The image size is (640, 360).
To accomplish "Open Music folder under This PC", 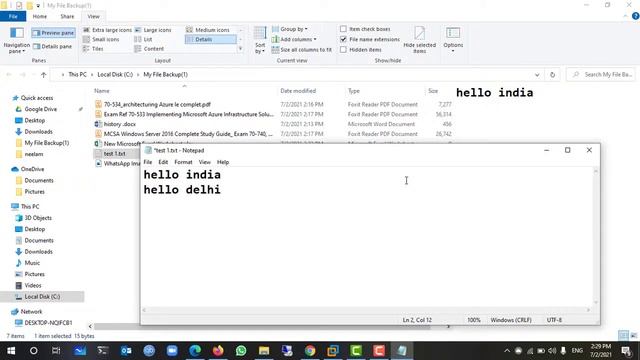I will tap(32, 263).
